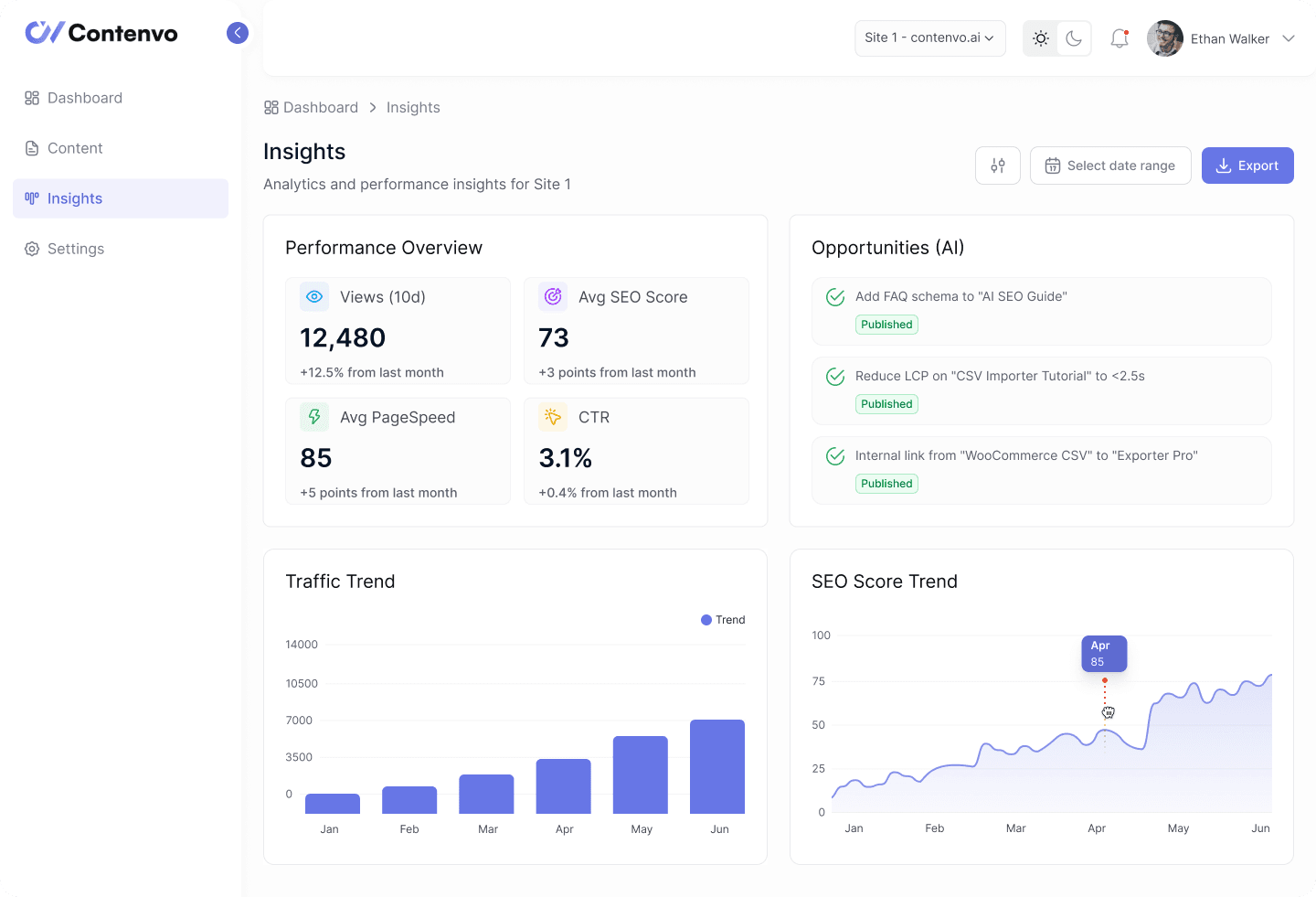The width and height of the screenshot is (1316, 897).
Task: Click the Settings gear icon
Action: click(32, 249)
